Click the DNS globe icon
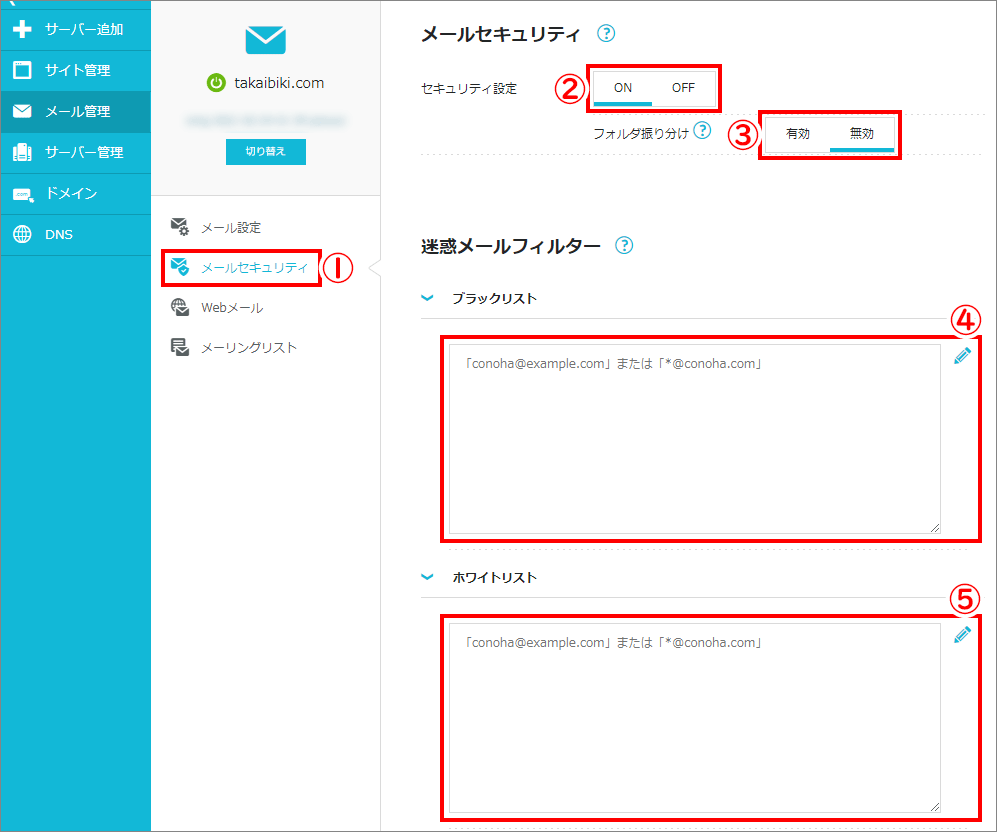The width and height of the screenshot is (997, 832). click(22, 235)
